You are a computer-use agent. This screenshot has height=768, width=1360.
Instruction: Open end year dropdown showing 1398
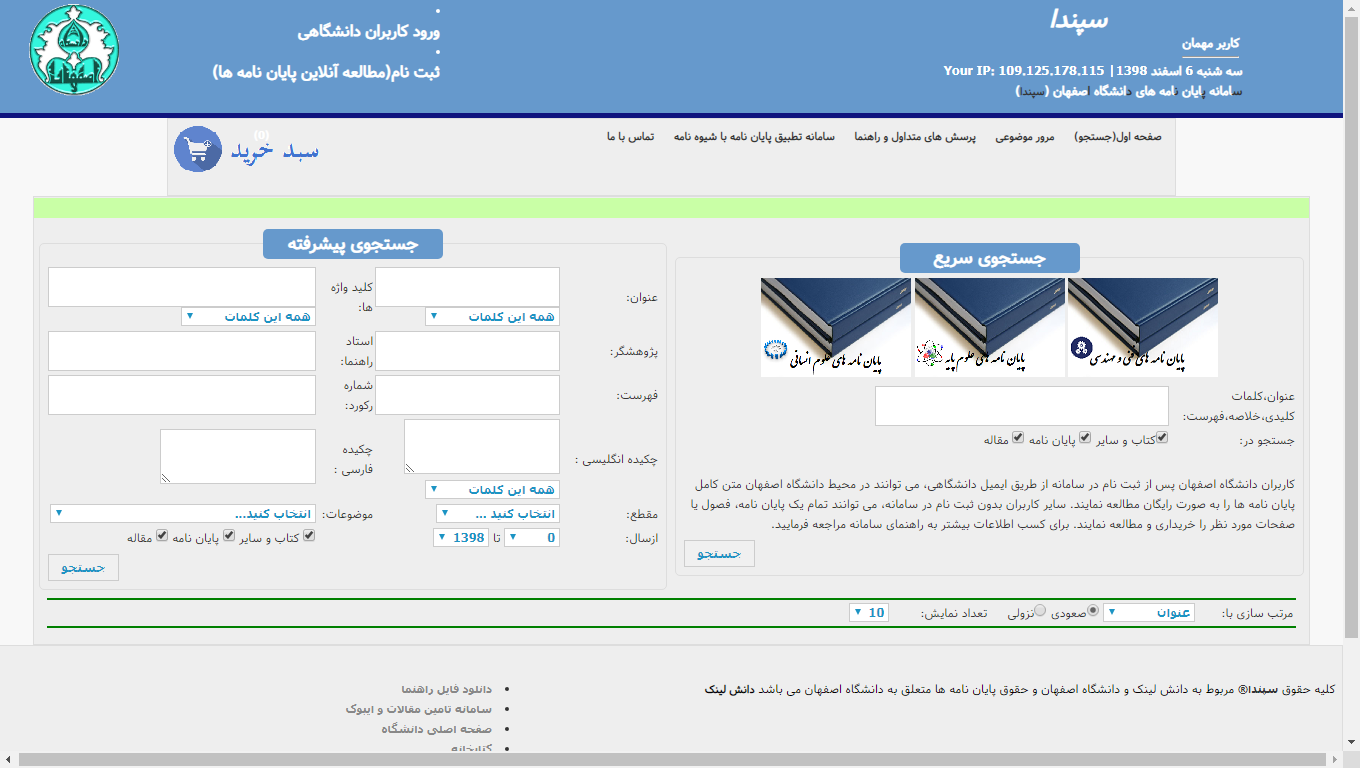(461, 537)
